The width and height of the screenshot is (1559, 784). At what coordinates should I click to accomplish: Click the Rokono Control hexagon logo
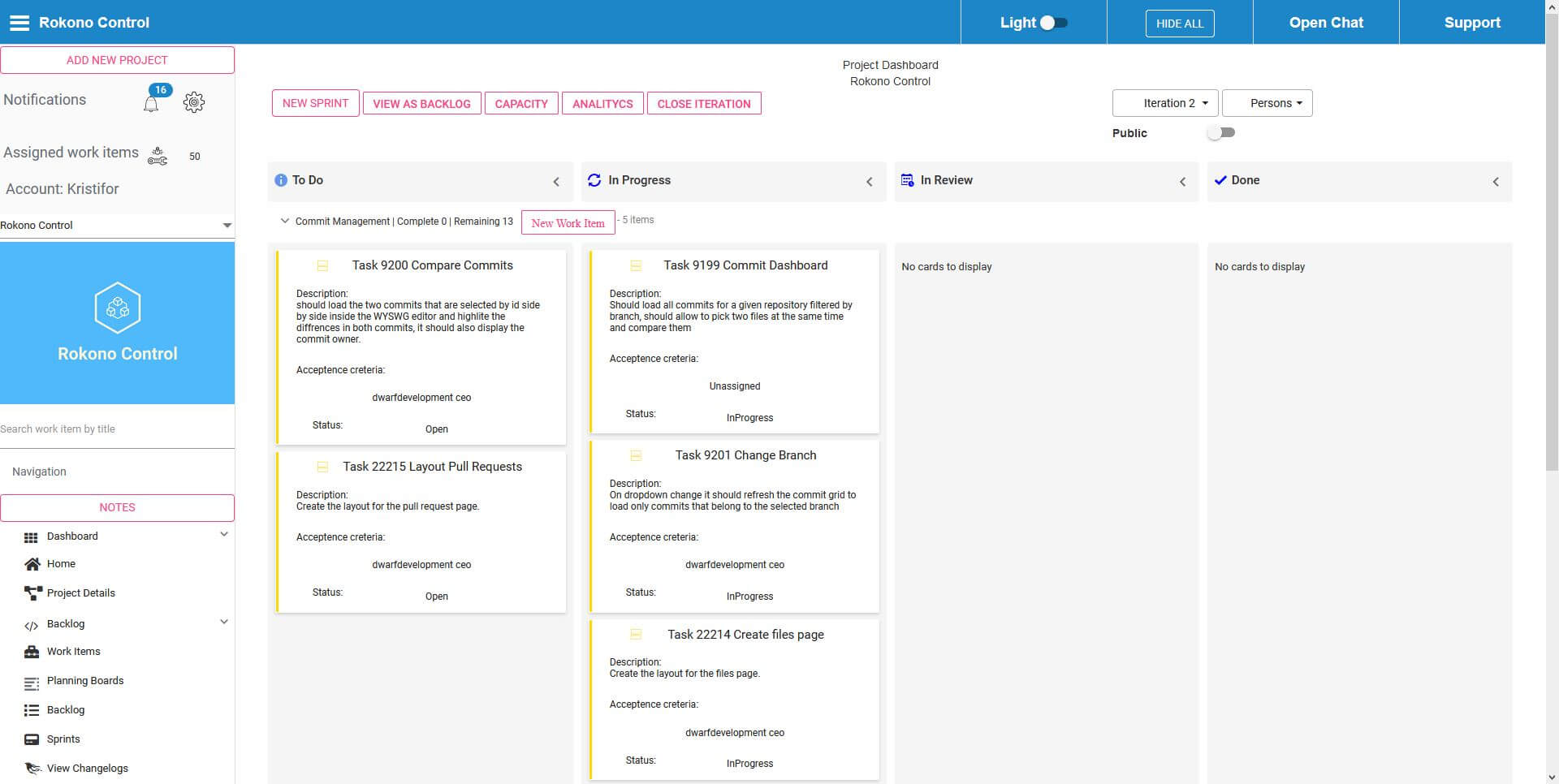(x=118, y=308)
